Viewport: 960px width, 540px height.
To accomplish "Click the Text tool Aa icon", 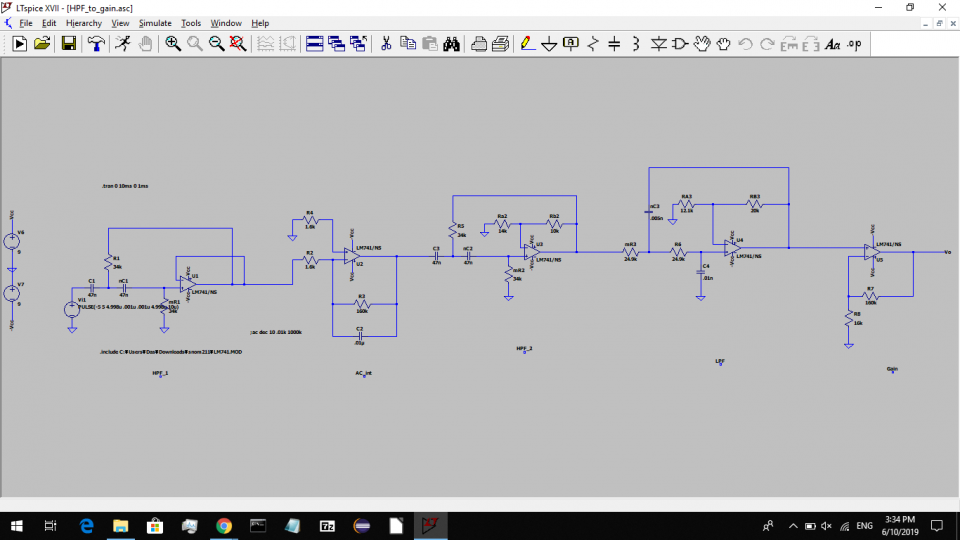I will click(x=832, y=43).
